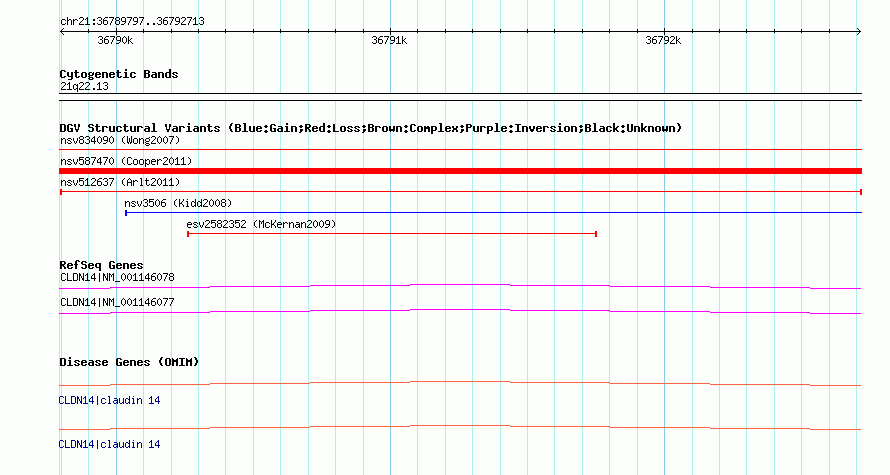The height and width of the screenshot is (475, 890).
Task: Open variant nsv587470 (Cooper2011) label
Action: coord(126,161)
